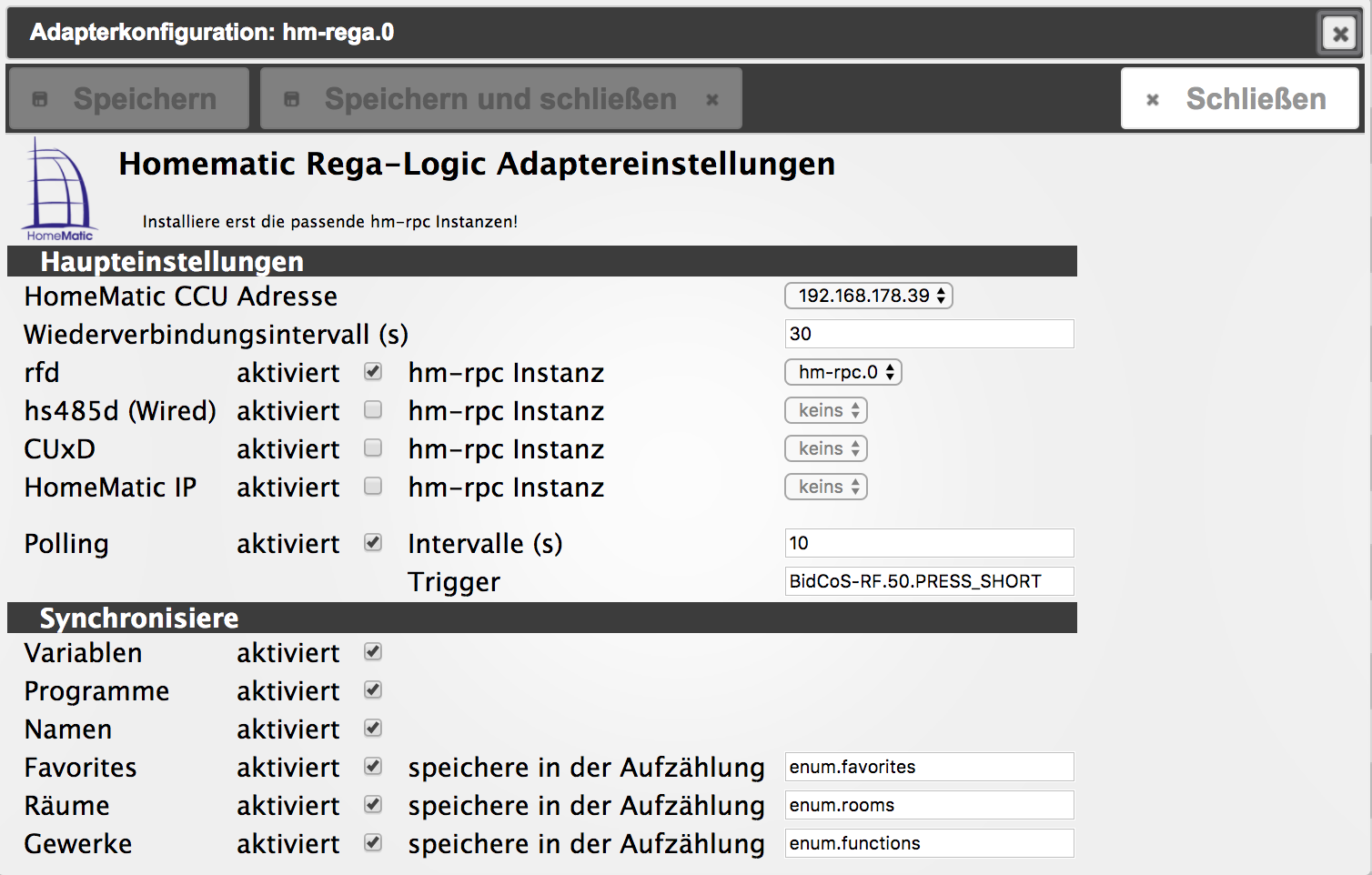This screenshot has width=1372, height=875.
Task: Click the 'Installiere erst die passende hm-rpc Instanzen!' text
Action: tap(330, 221)
